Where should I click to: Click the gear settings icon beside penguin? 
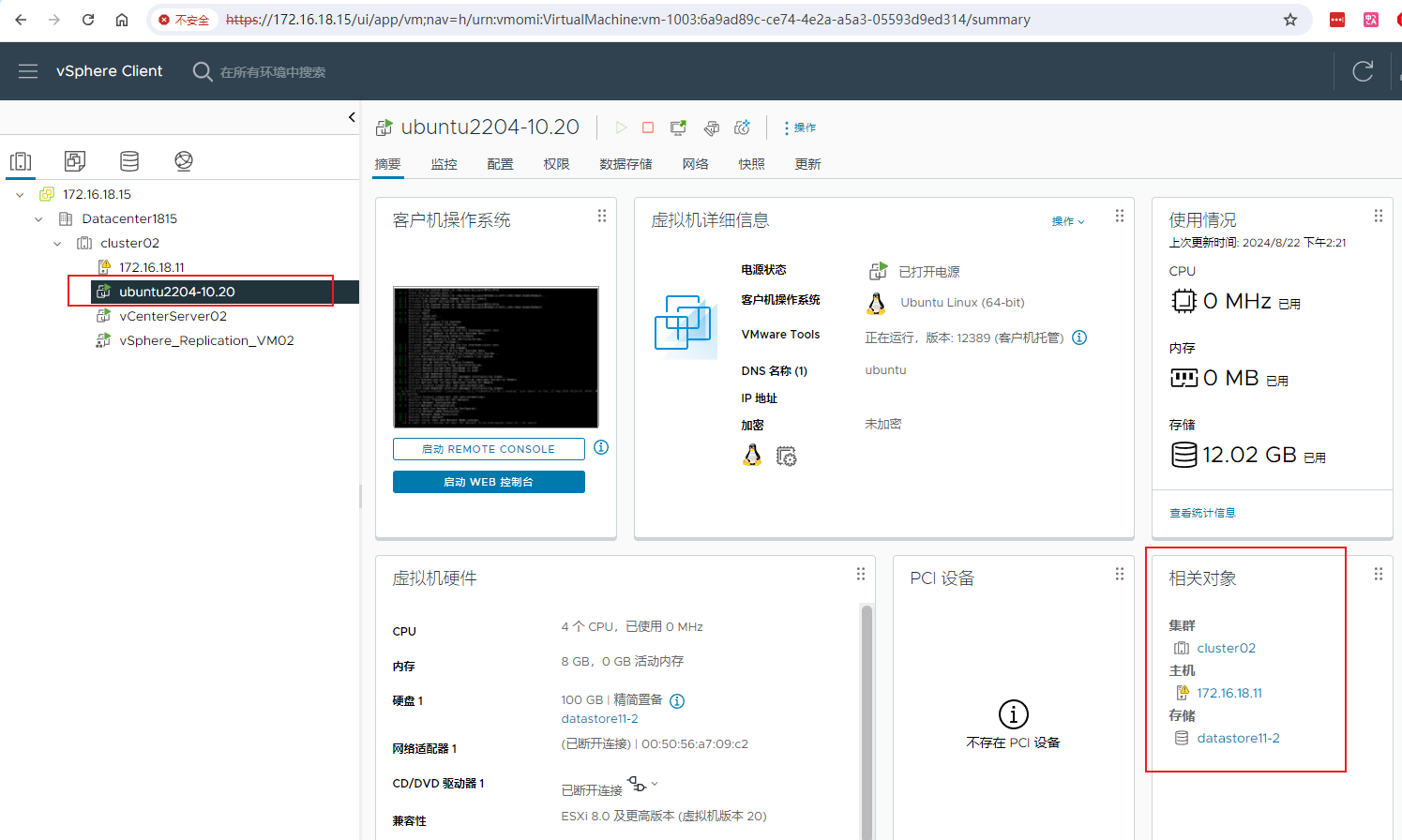786,457
